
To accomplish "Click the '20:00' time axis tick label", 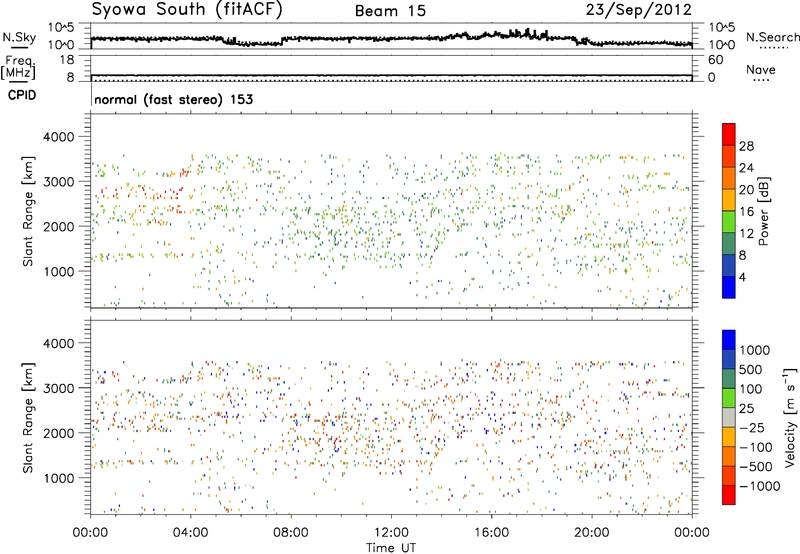I will (592, 533).
